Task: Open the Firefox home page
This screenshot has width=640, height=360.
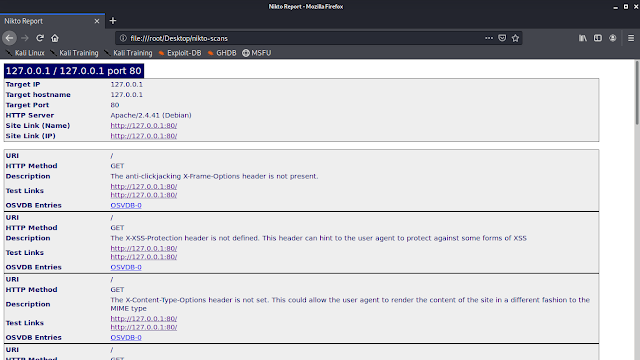Action: [x=55, y=38]
